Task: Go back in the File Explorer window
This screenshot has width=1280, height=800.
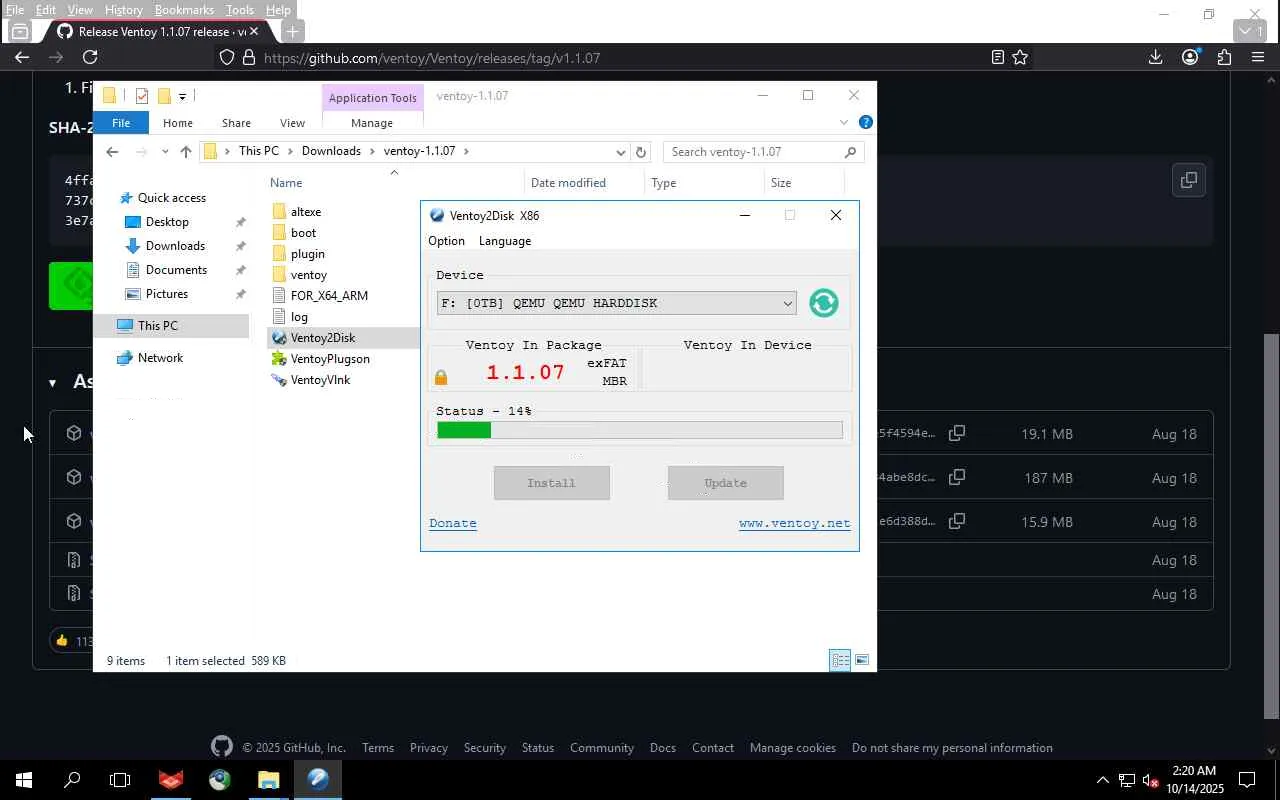Action: (112, 152)
